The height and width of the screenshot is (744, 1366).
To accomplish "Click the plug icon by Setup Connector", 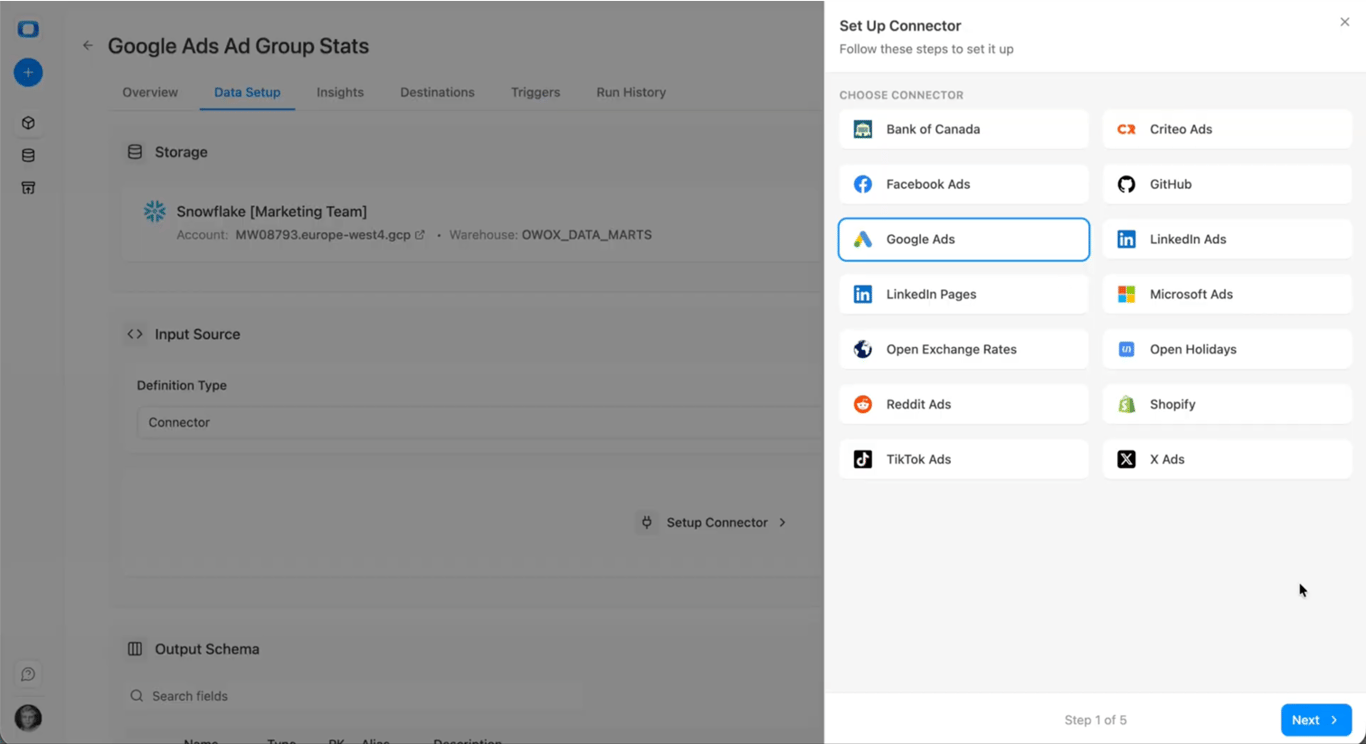I will [646, 522].
